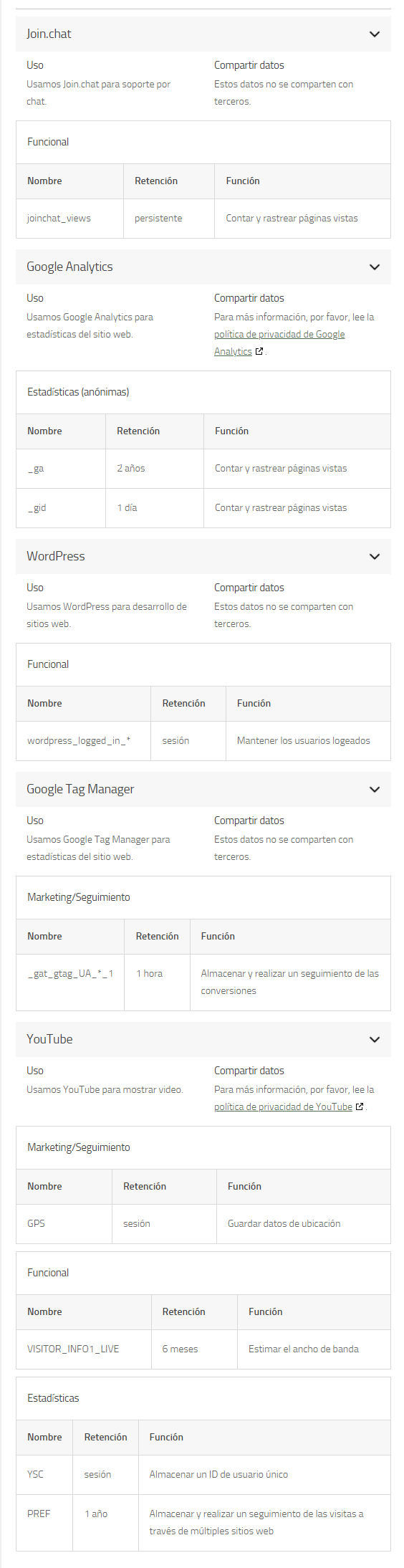Click the Google Tag Manager header title
Screen dimensions: 404x1568
80,790
